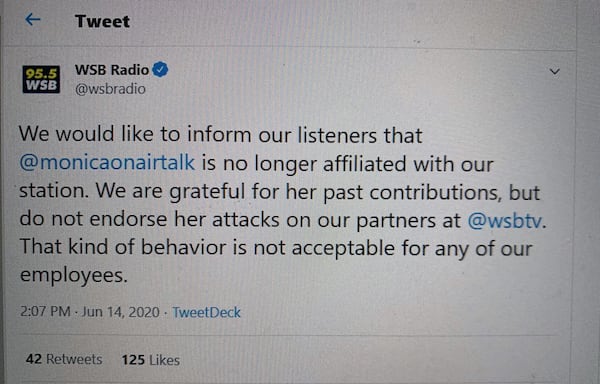Click the blue verified badge beside WSB Radio
Image resolution: width=600 pixels, height=384 pixels.
[x=160, y=70]
